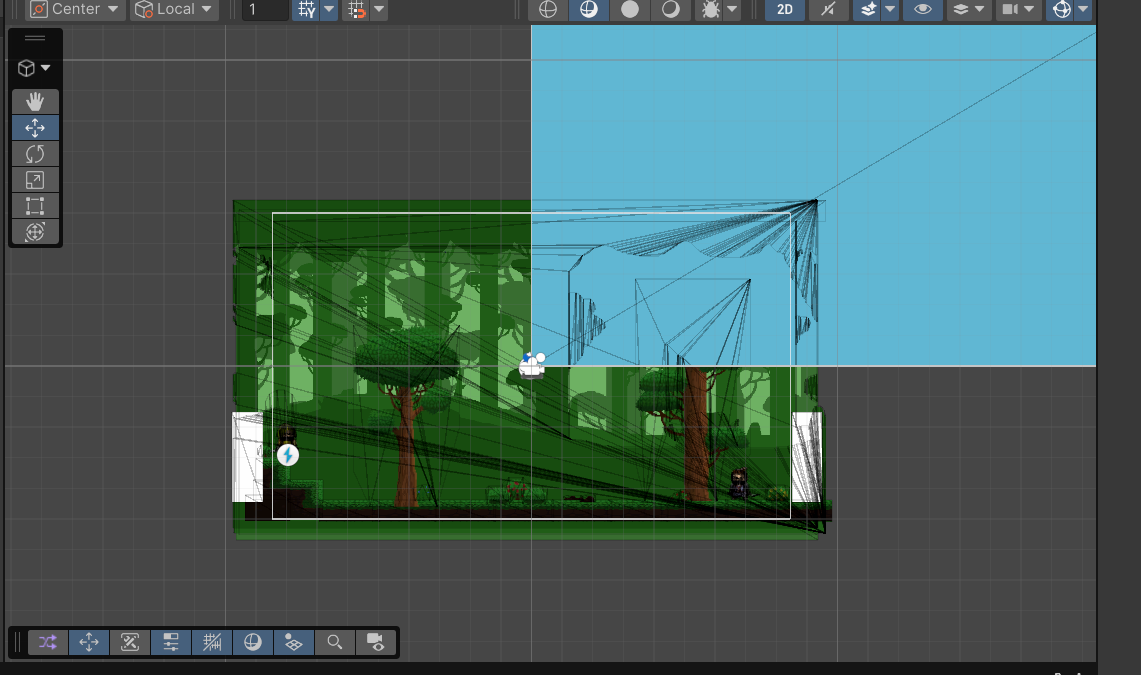The image size is (1141, 675).
Task: Expand the grid snapping settings arrow
Action: [379, 9]
